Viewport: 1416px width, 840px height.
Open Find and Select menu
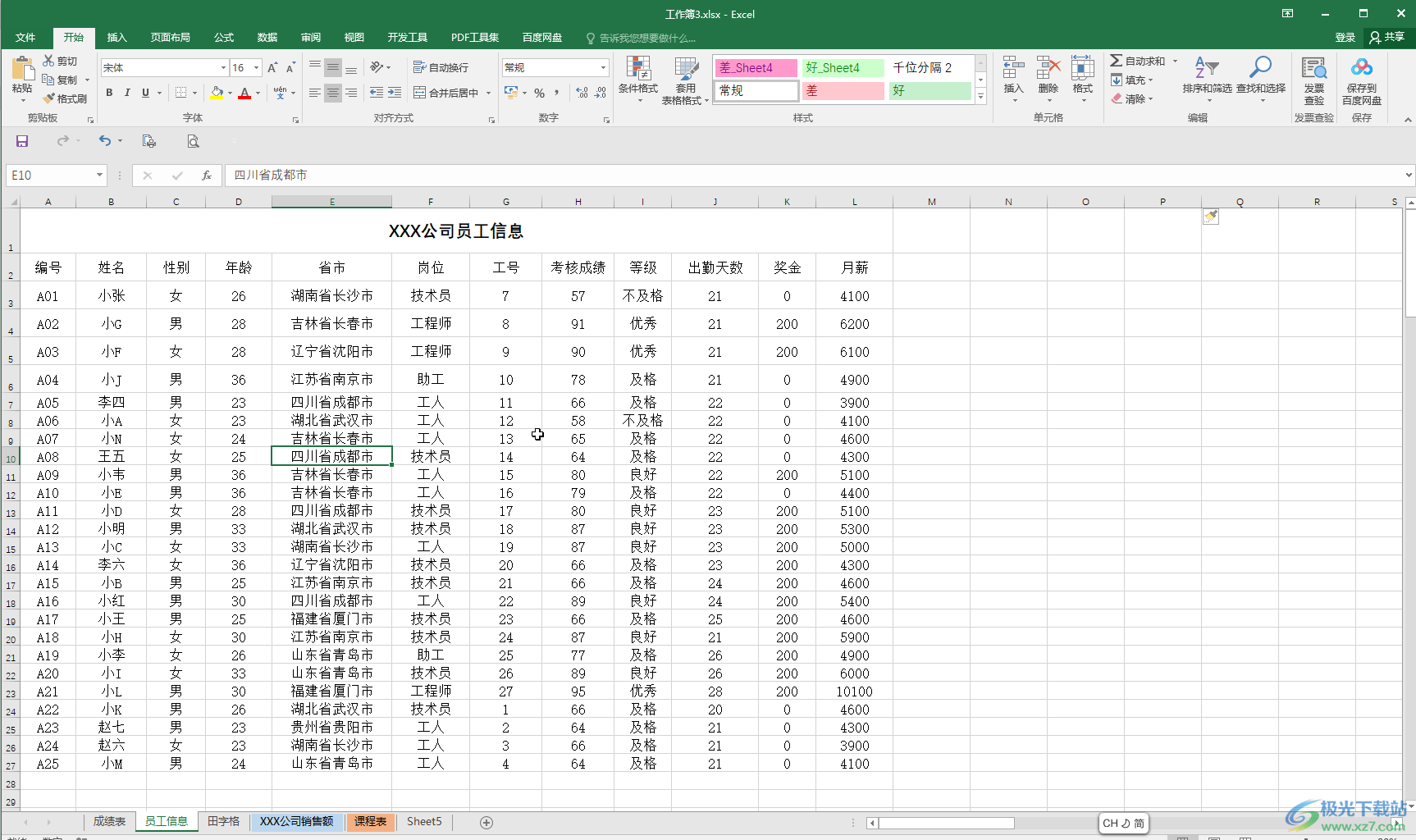[x=1261, y=79]
